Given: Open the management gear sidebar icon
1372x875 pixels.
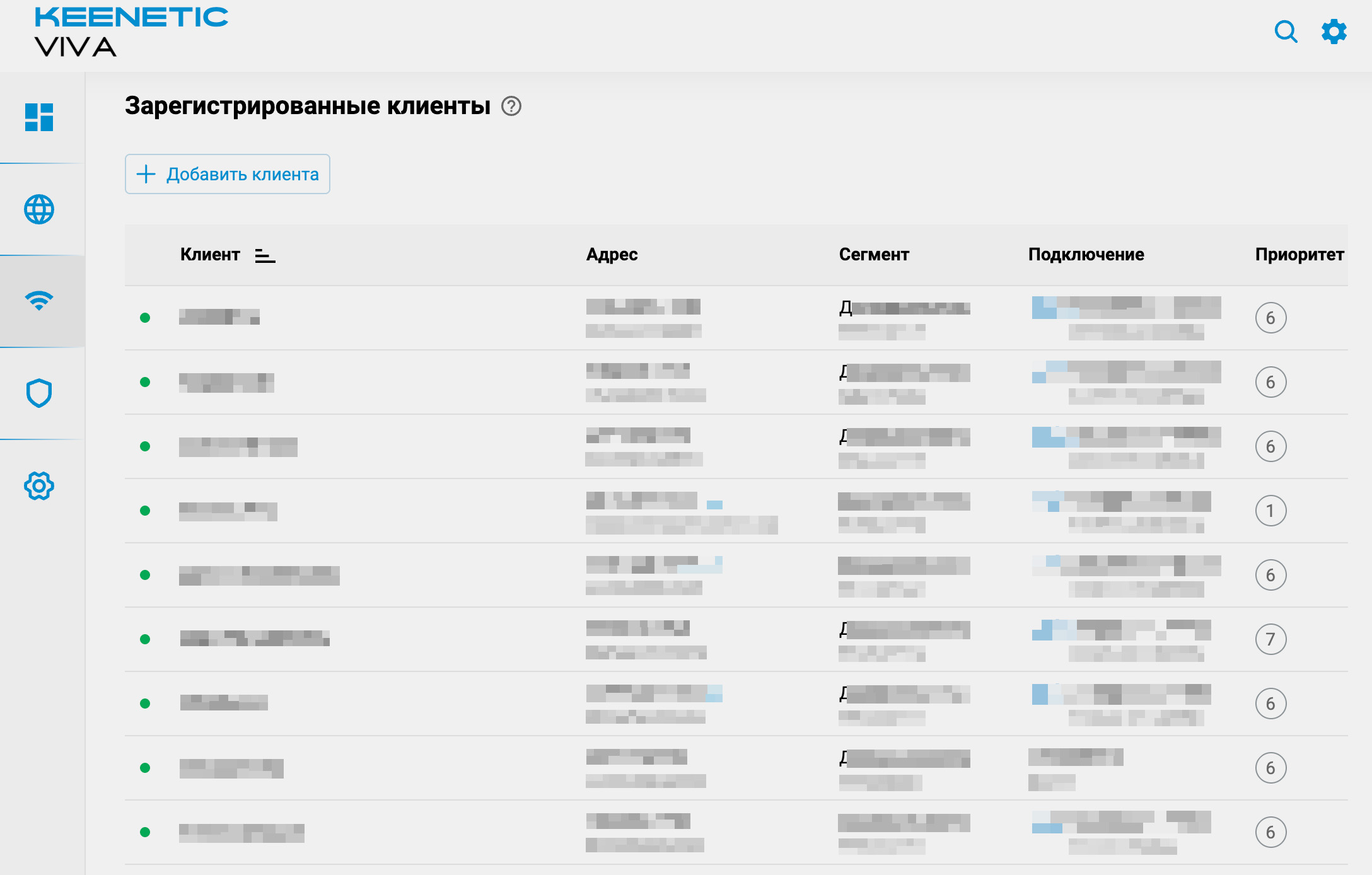Looking at the screenshot, I should pos(39,486).
